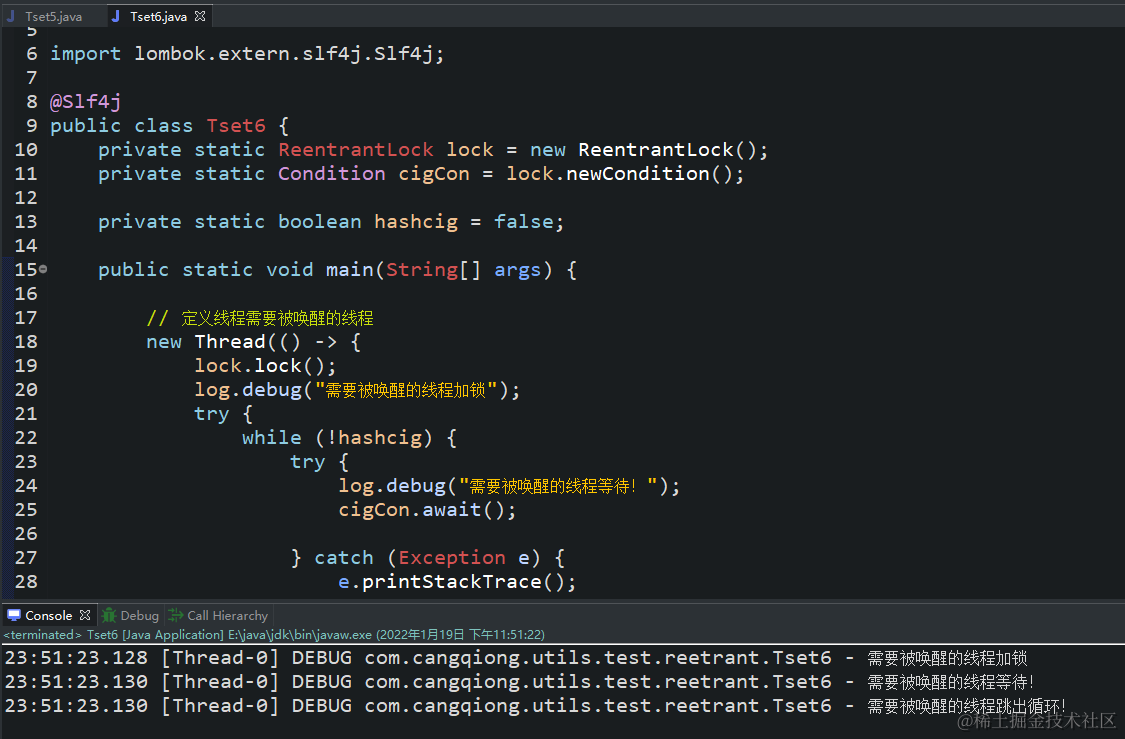The height and width of the screenshot is (739, 1125).
Task: Select the Tset6.java editor tab
Action: point(158,17)
